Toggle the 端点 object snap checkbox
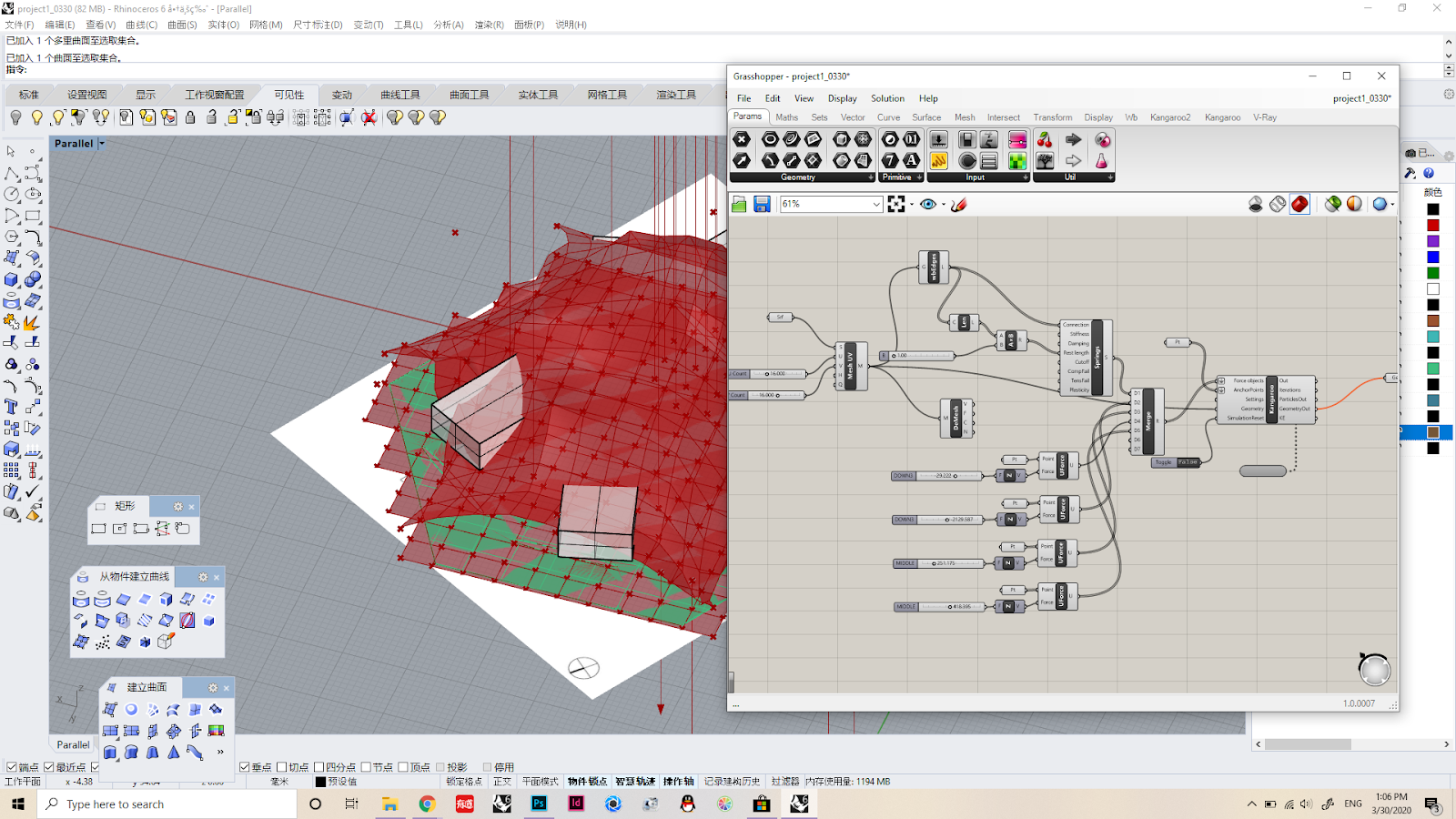 point(10,766)
